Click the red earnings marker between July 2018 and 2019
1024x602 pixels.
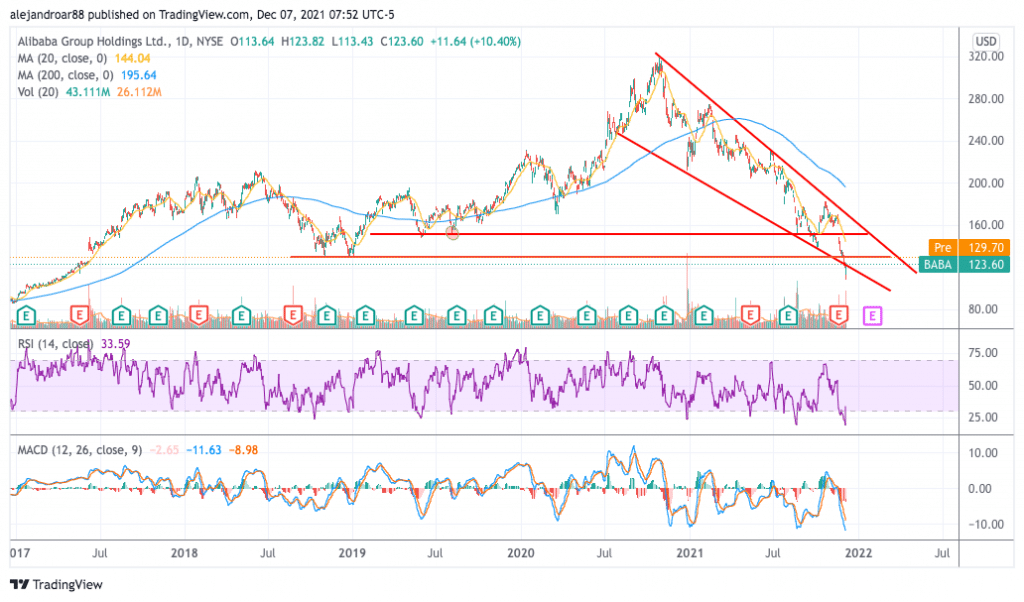(293, 316)
